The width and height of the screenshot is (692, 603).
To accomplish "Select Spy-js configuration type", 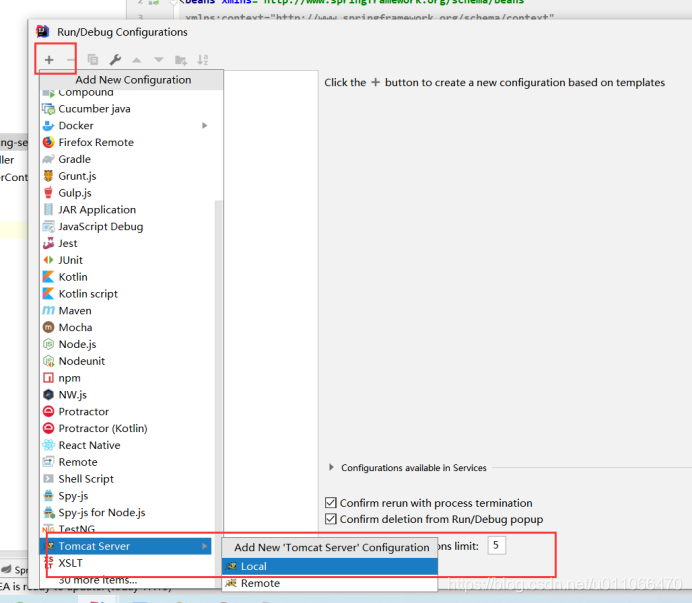I will 127,495.
